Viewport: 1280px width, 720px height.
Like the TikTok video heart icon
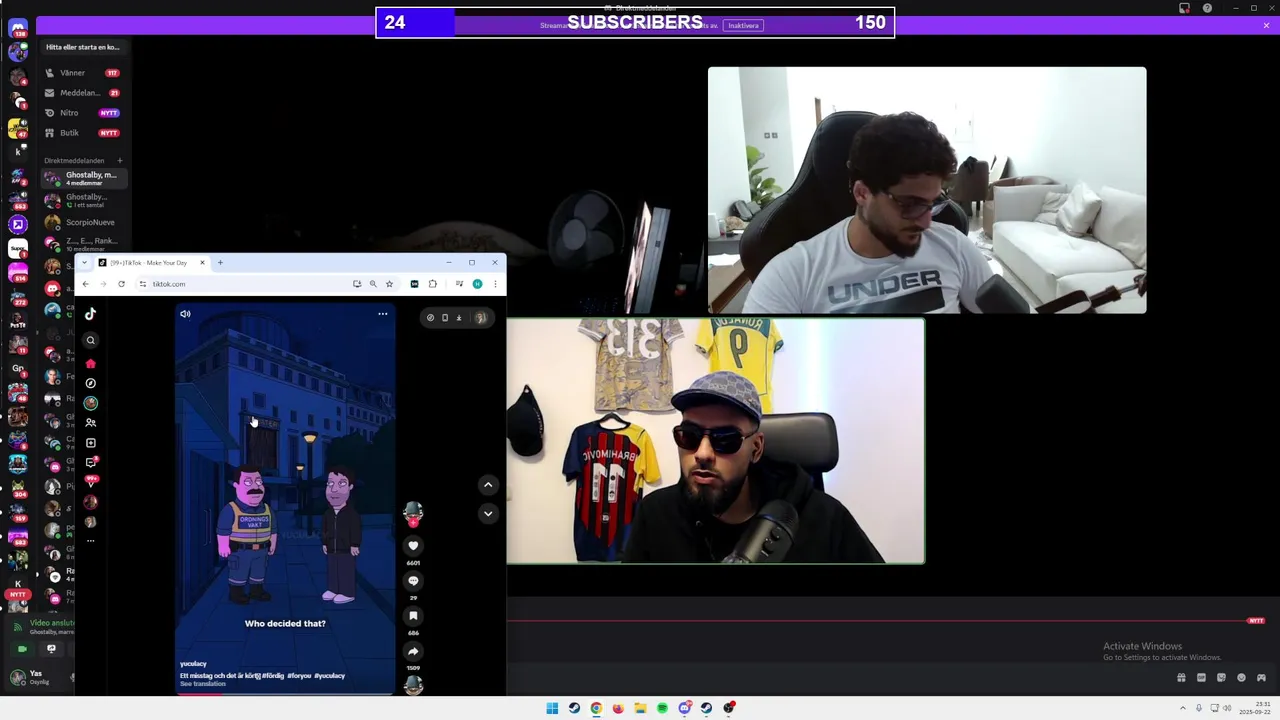(x=413, y=546)
